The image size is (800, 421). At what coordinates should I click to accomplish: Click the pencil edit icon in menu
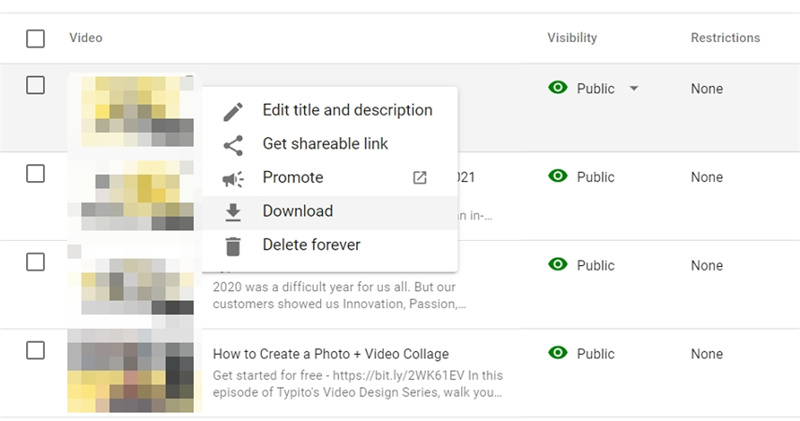tap(233, 111)
